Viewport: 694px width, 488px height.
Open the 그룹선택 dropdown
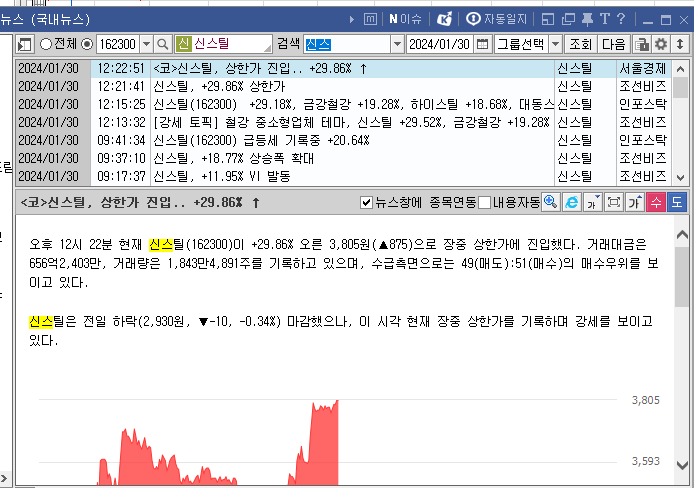pos(555,44)
